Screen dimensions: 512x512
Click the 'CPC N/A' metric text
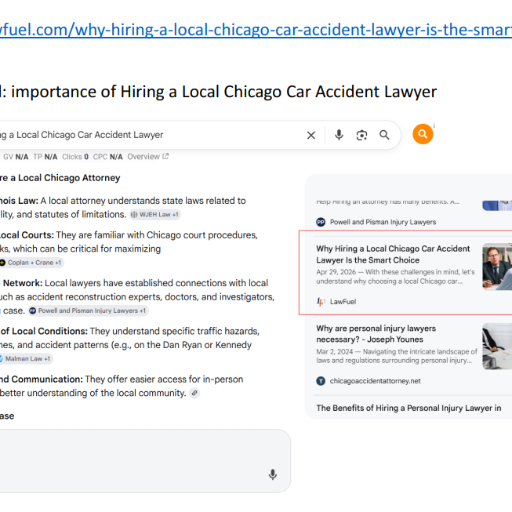[x=108, y=157]
